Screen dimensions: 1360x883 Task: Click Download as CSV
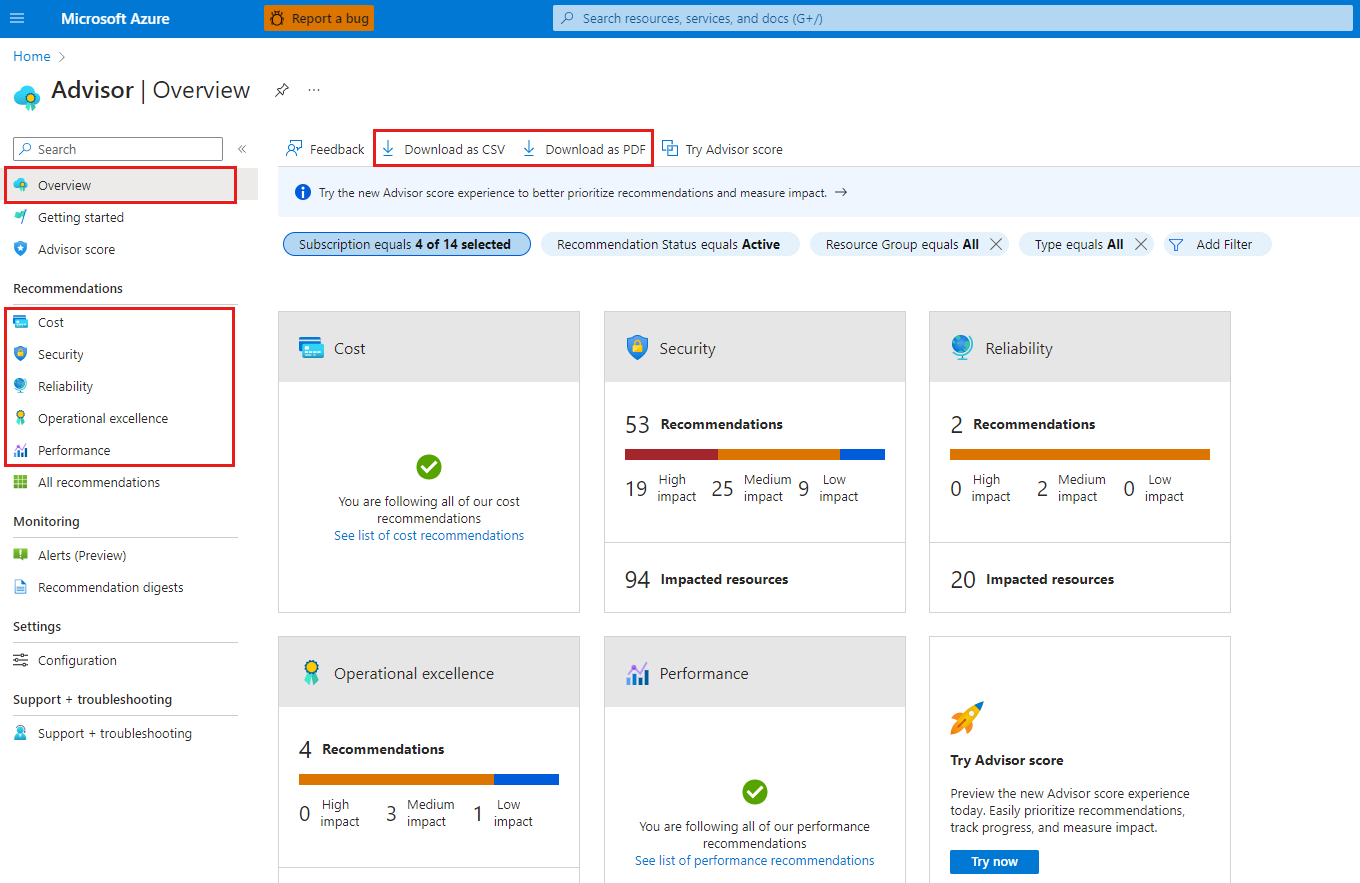point(443,149)
